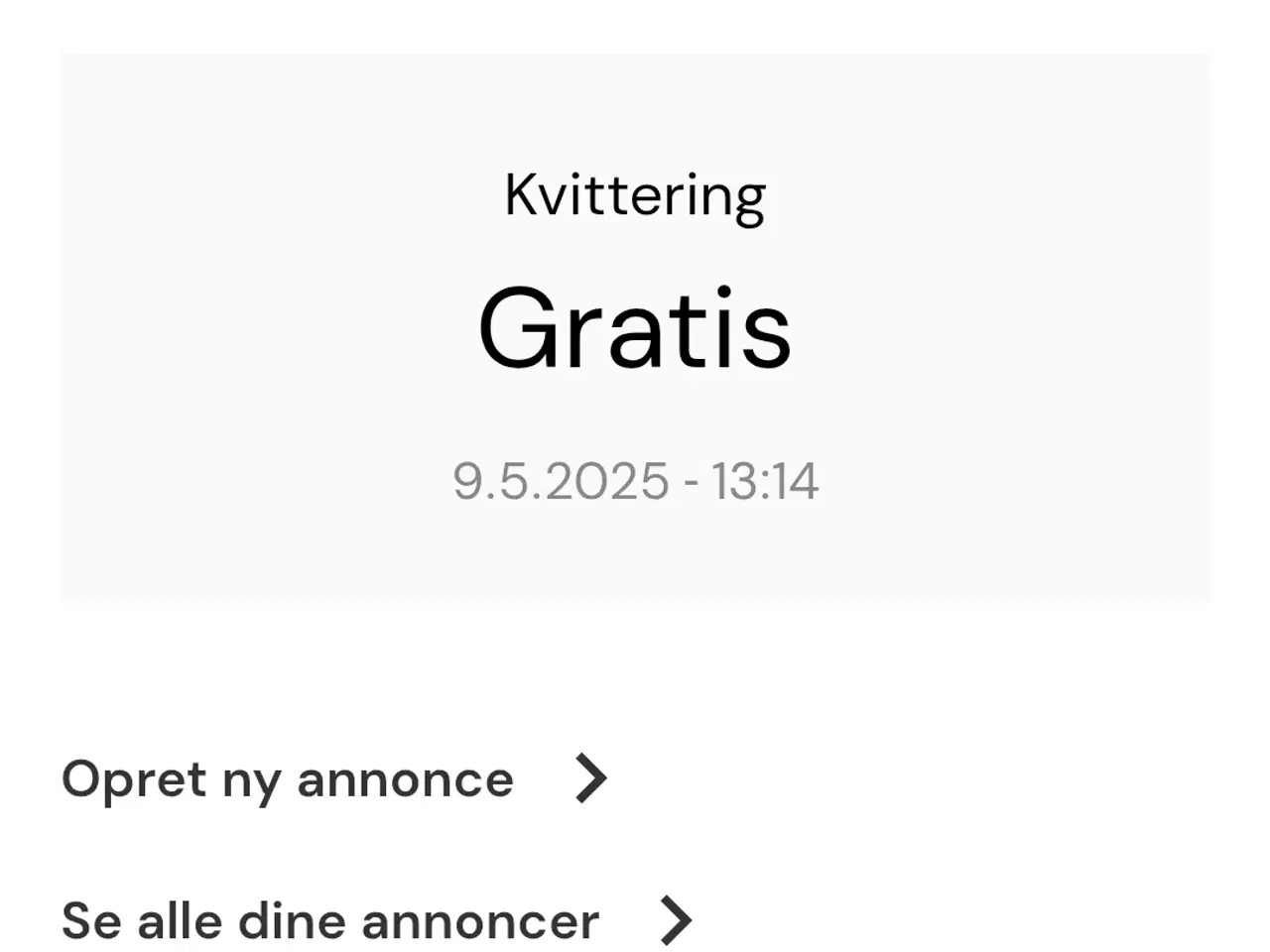Viewport: 1270px width, 952px height.
Task: Click empty space between receipt card and links
Action: tap(635, 674)
